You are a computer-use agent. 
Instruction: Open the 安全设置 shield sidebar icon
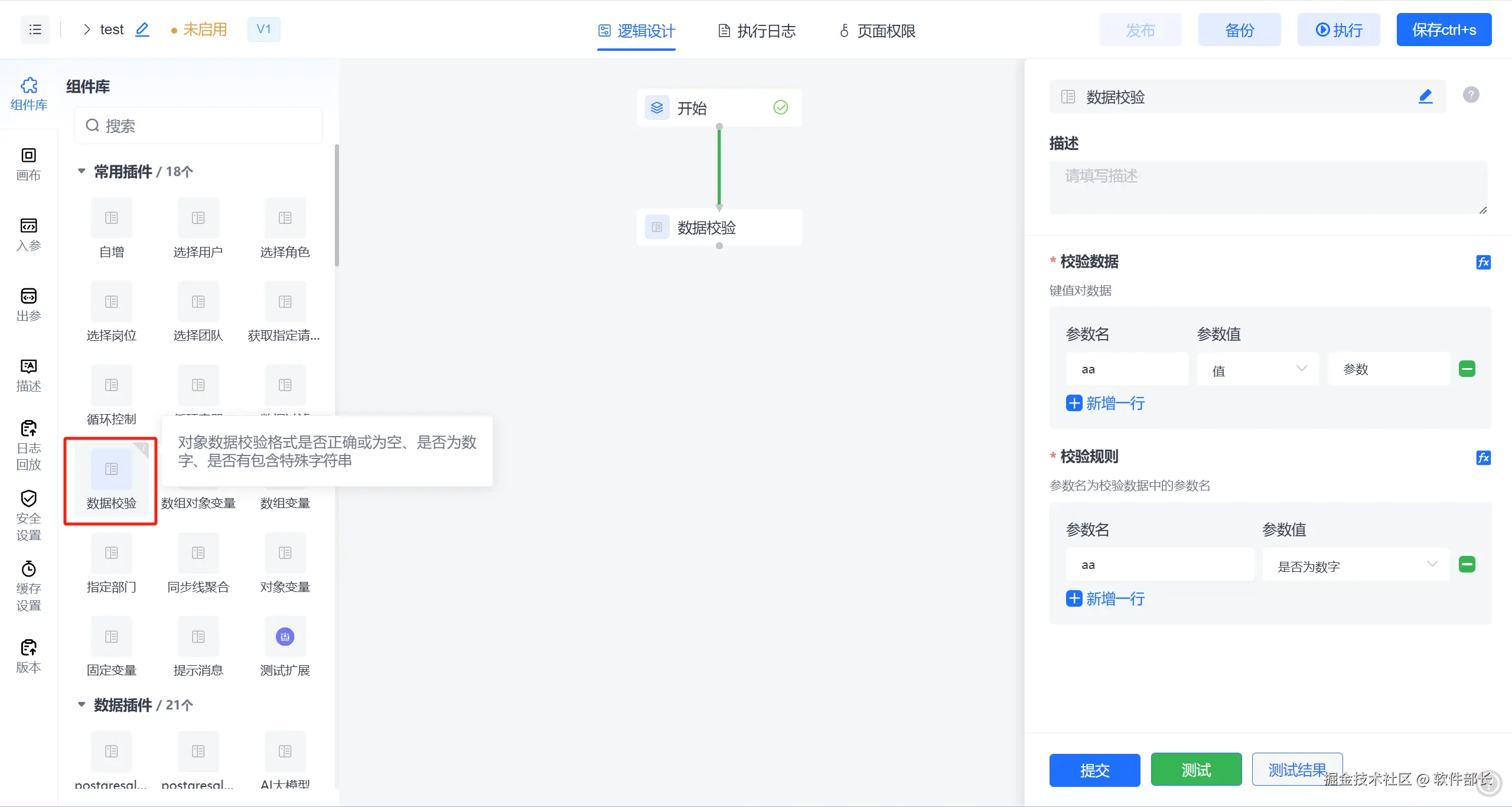[x=28, y=515]
